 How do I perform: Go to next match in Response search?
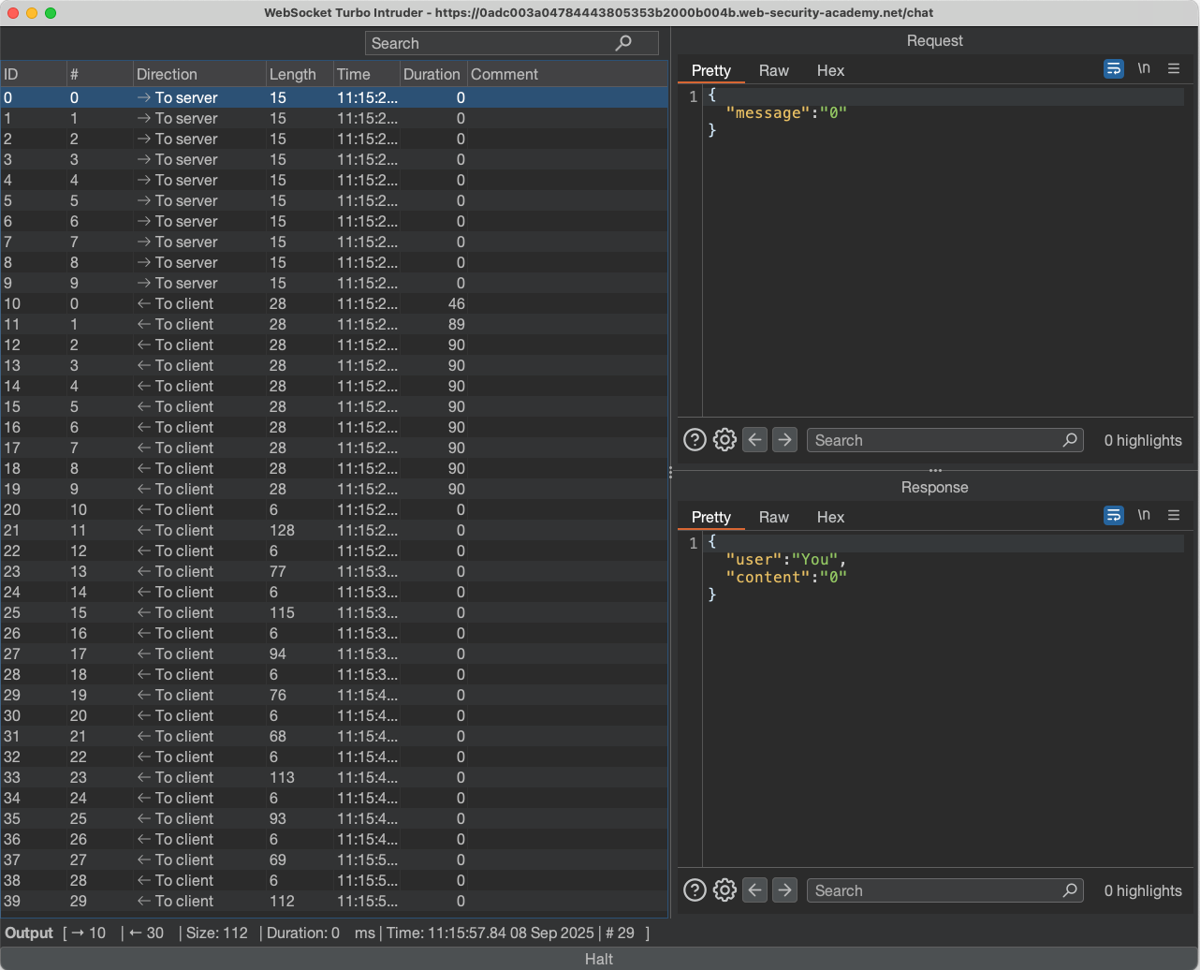click(x=785, y=890)
